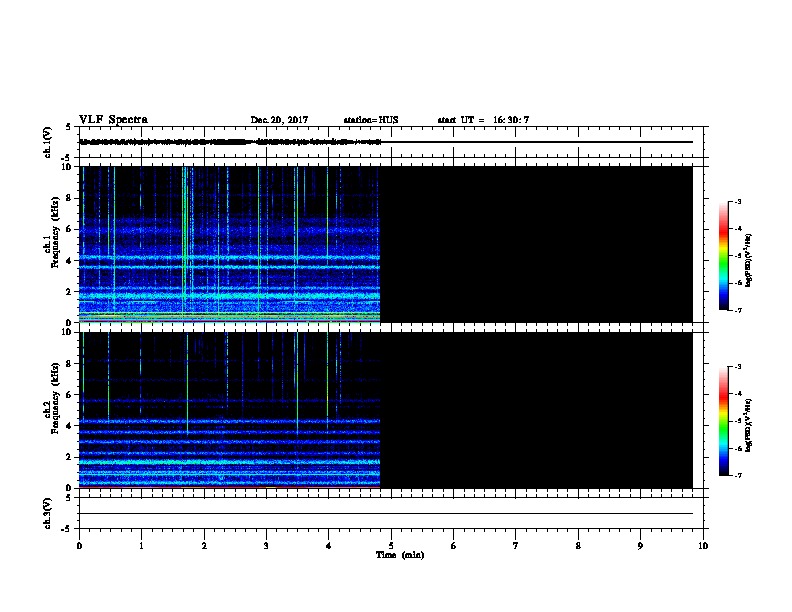The height and width of the screenshot is (612, 792).
Task: Select the "start UT = 16:30:7" text
Action: point(483,120)
